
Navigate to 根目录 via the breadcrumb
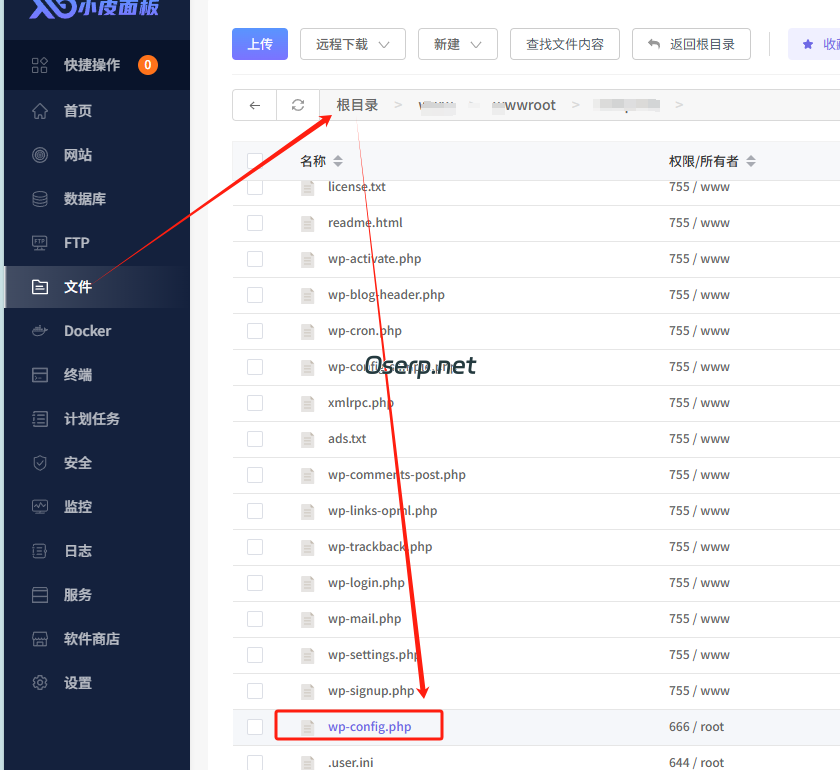tap(356, 104)
